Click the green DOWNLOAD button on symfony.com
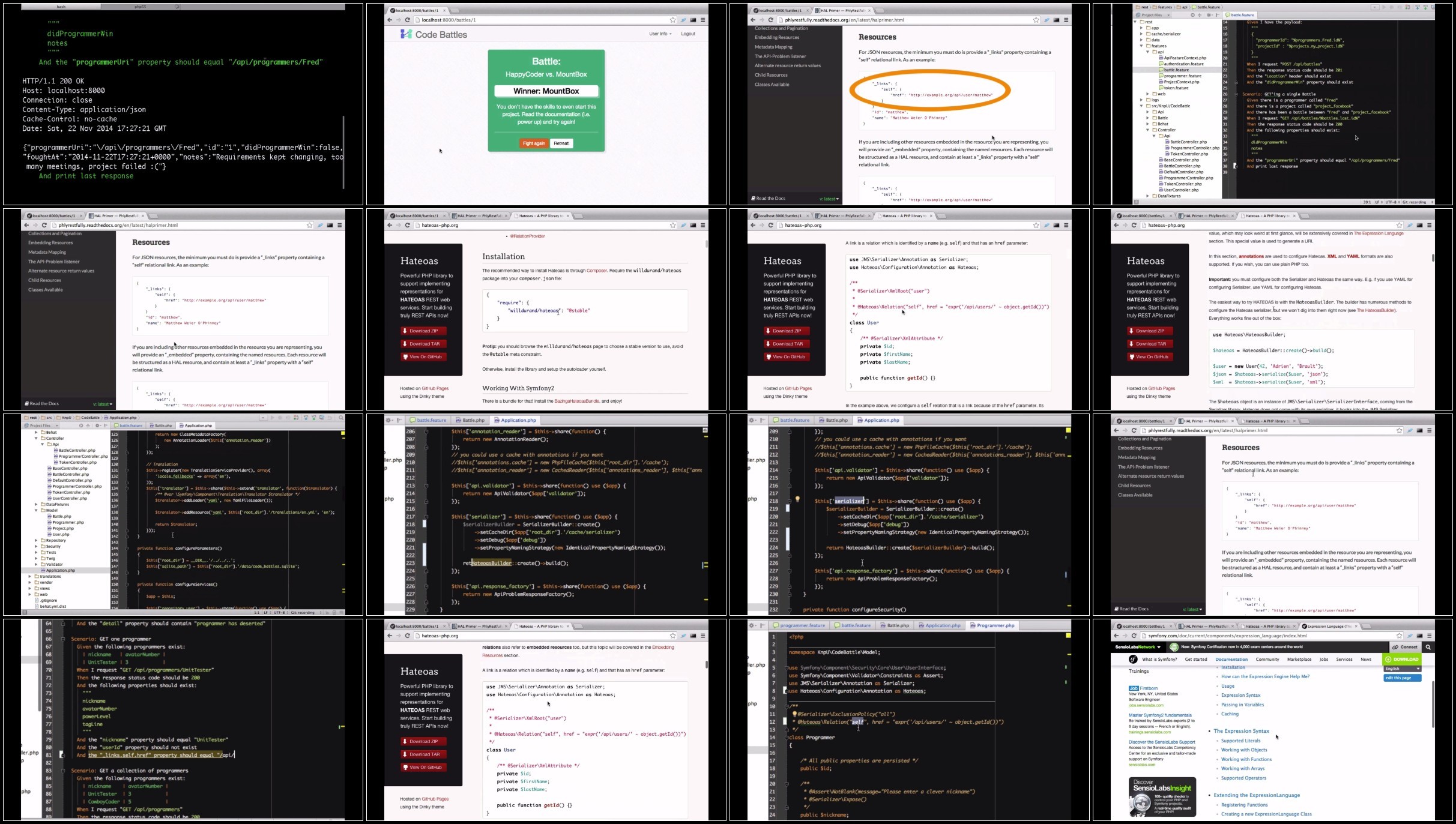The width and height of the screenshot is (1456, 824). 1402,659
